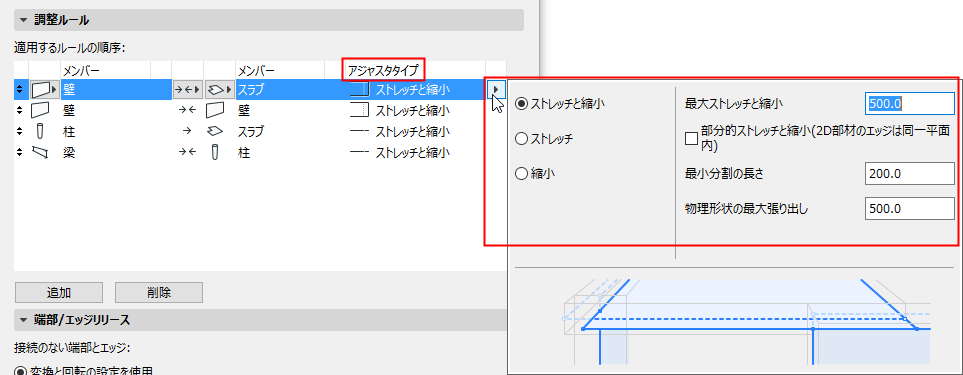Open the adjuster options arrow at the selected row's end
This screenshot has width=963, height=375.
tap(496, 90)
